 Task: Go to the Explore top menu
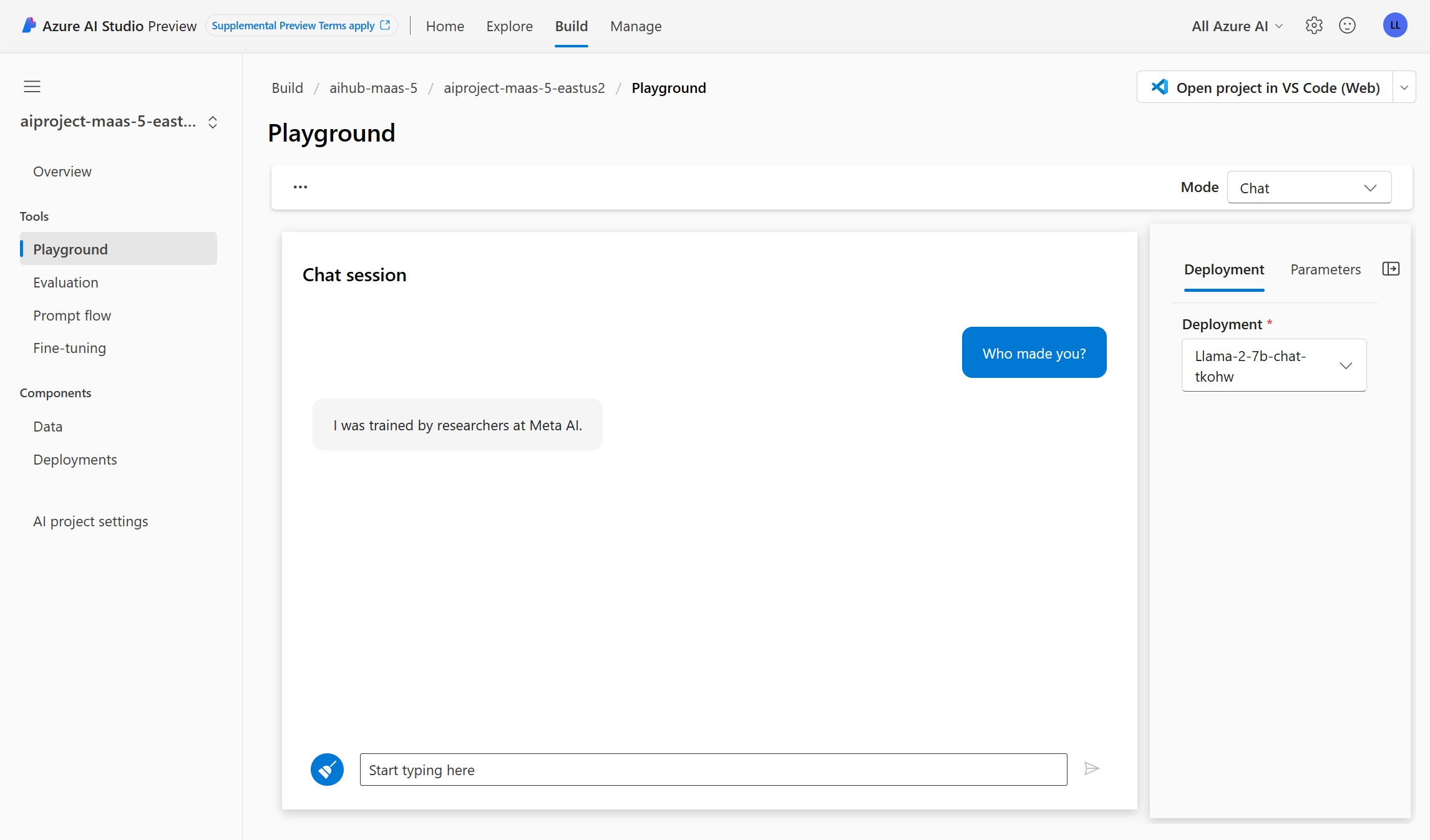[x=509, y=26]
